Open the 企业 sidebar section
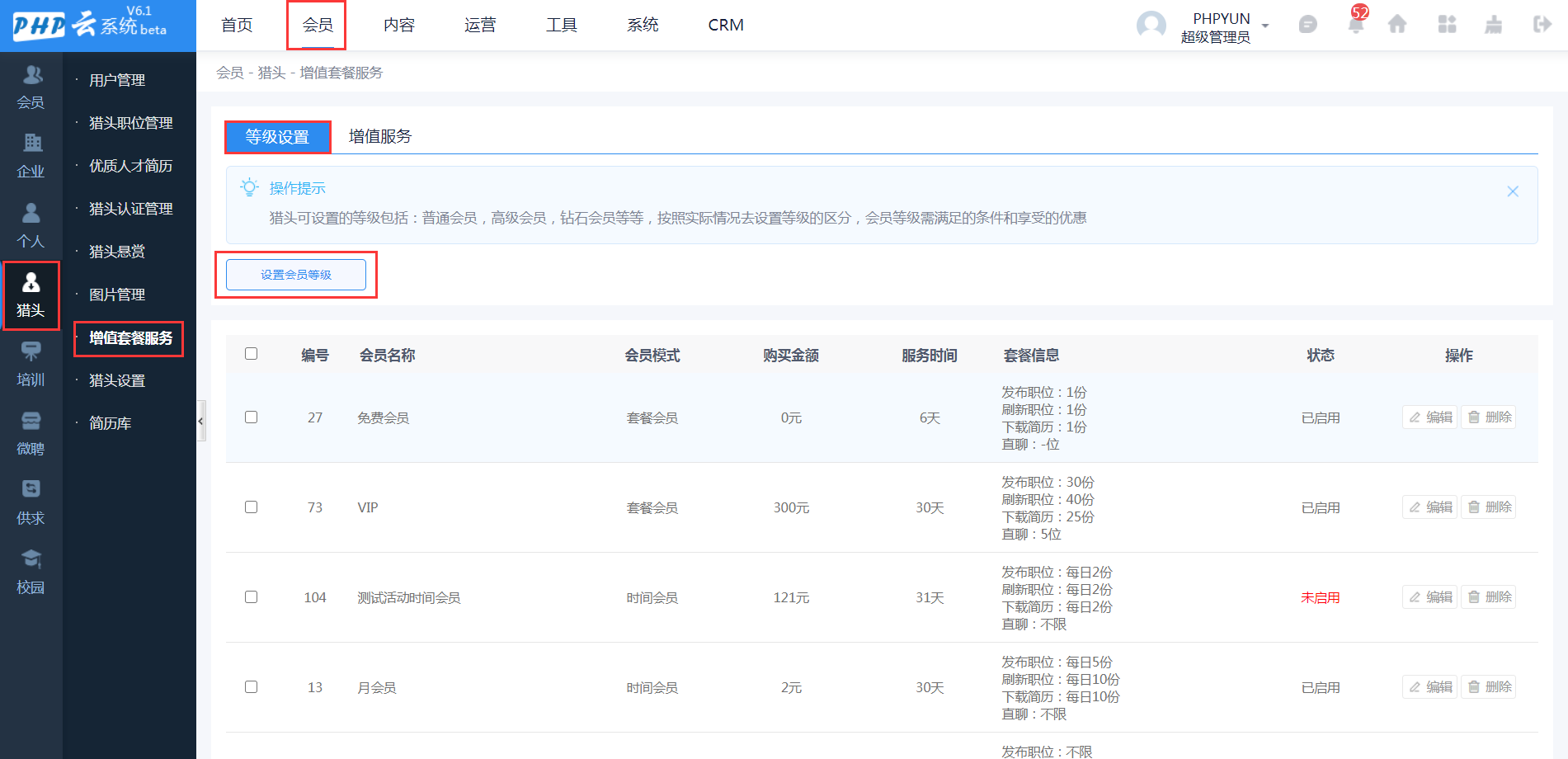1568x759 pixels. [31, 156]
